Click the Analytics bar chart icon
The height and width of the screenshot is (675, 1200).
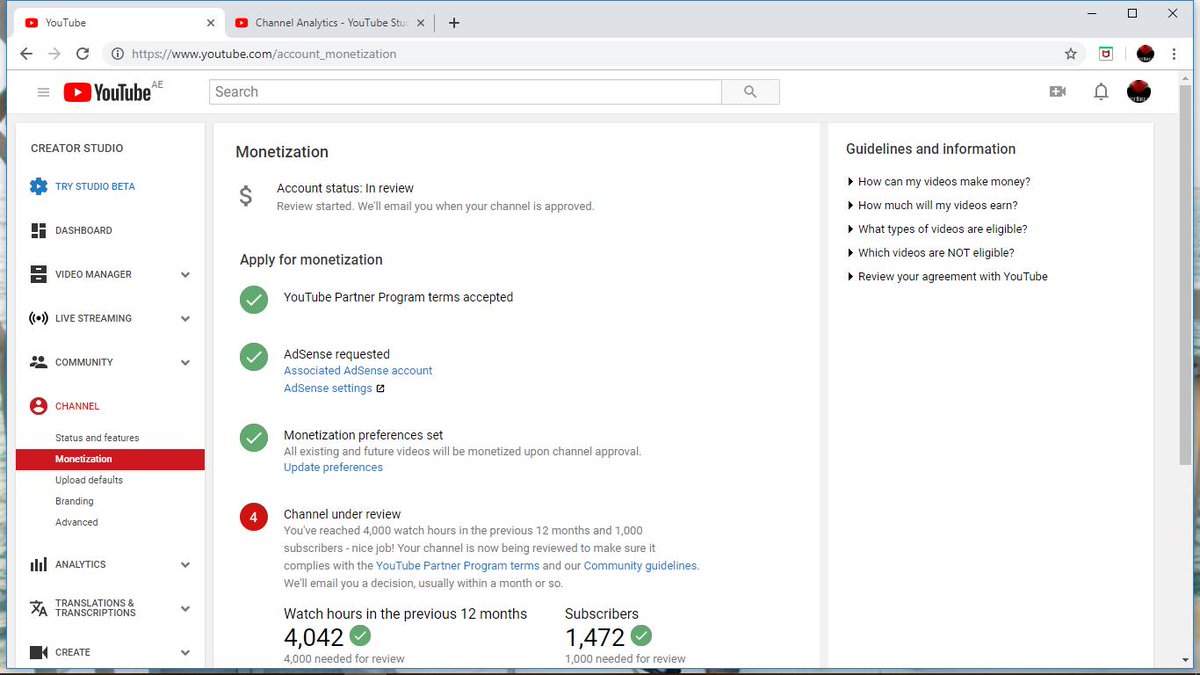[x=38, y=564]
